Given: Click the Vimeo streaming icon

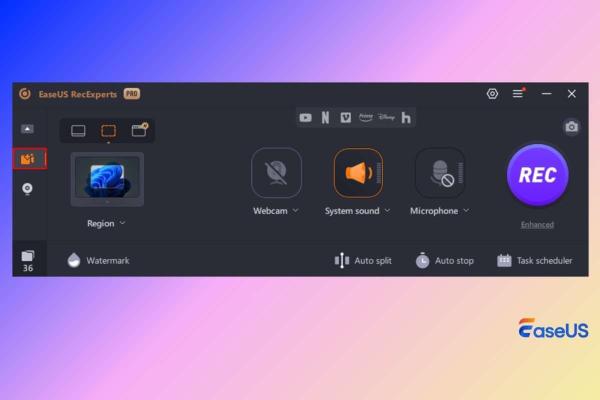Looking at the screenshot, I should (x=345, y=118).
